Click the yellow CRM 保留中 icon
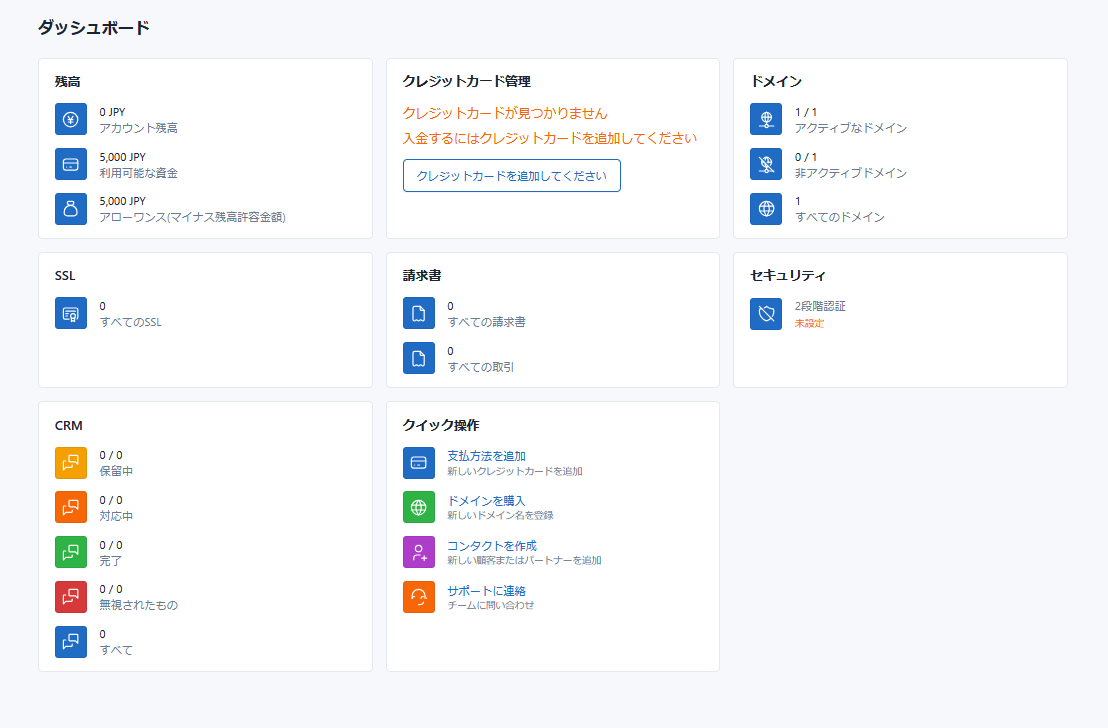 point(71,463)
